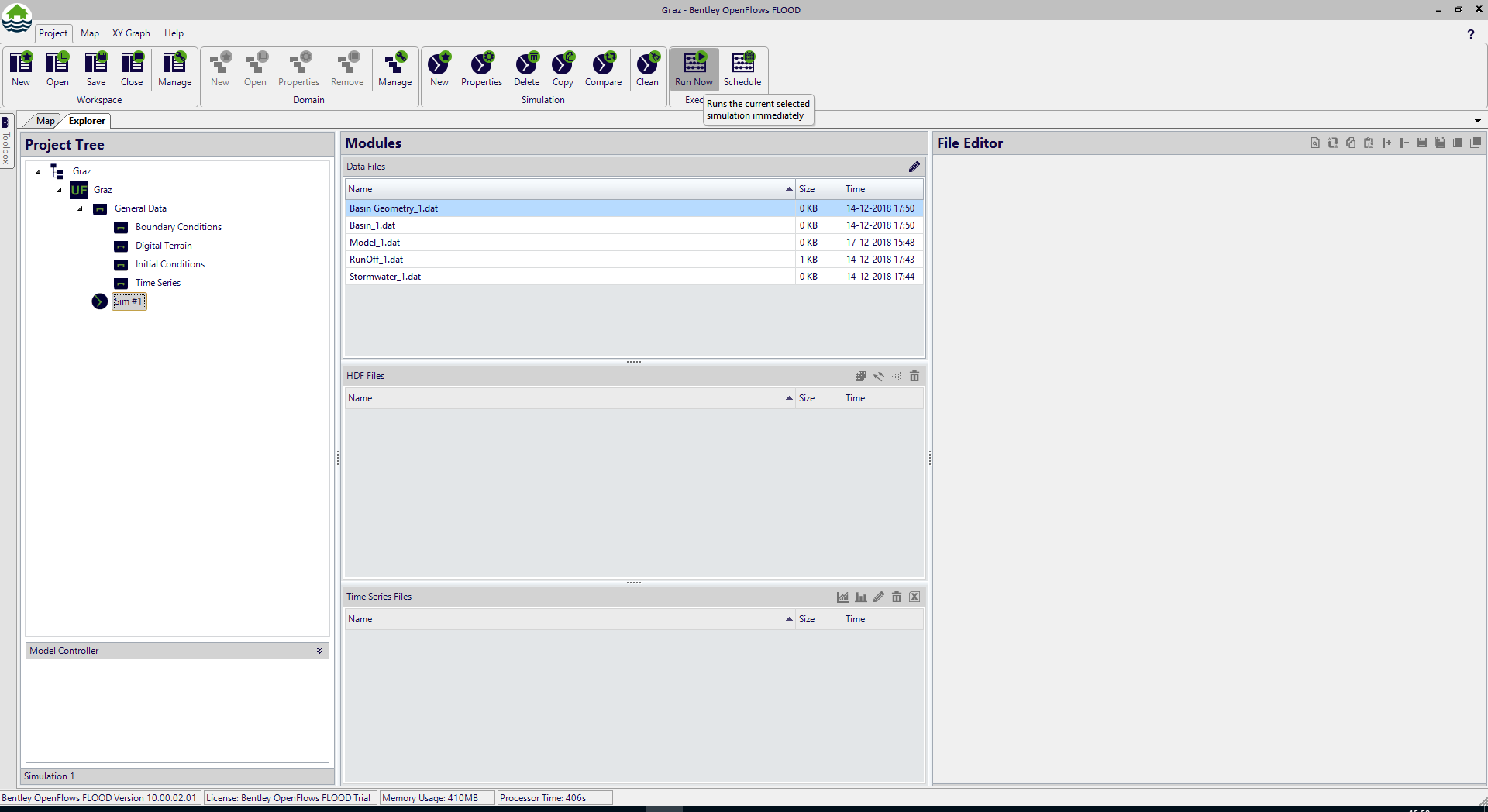1488x812 pixels.
Task: Click File Editor remove-line icon
Action: 1404,143
